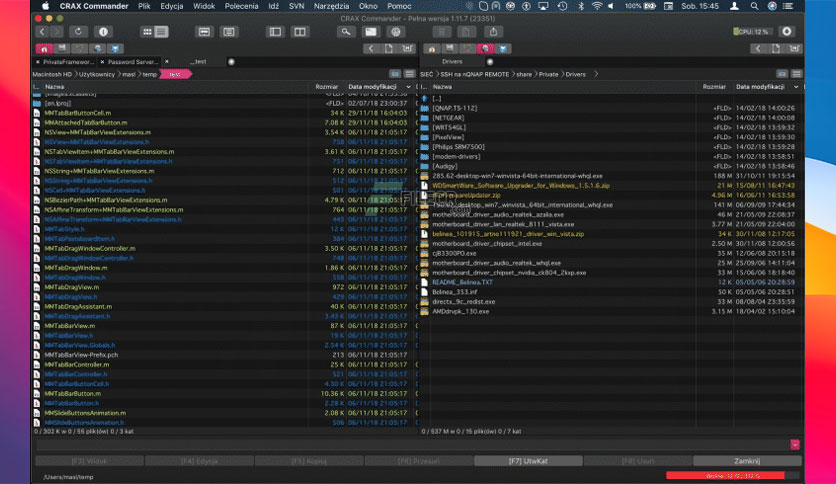The image size is (836, 484).
Task: Open file search with the magnifier toolbar icon
Action: tap(346, 32)
